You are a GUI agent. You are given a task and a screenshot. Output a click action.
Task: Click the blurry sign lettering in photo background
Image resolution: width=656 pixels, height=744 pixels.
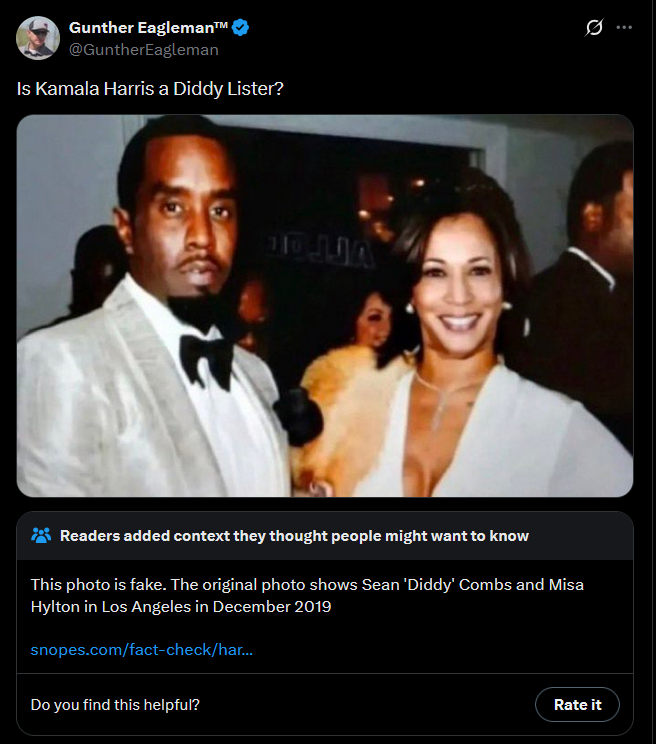pos(322,250)
